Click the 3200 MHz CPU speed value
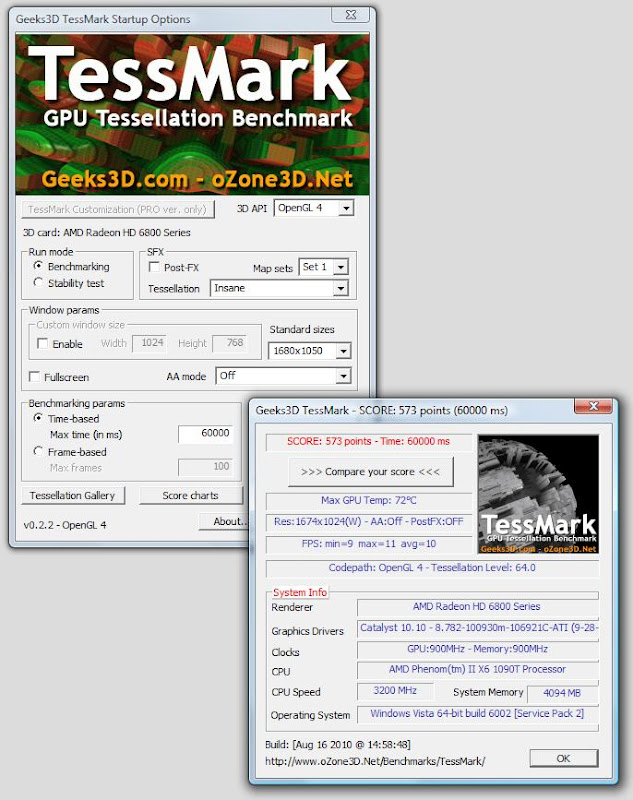Screen dimensions: 633x800 pos(395,691)
